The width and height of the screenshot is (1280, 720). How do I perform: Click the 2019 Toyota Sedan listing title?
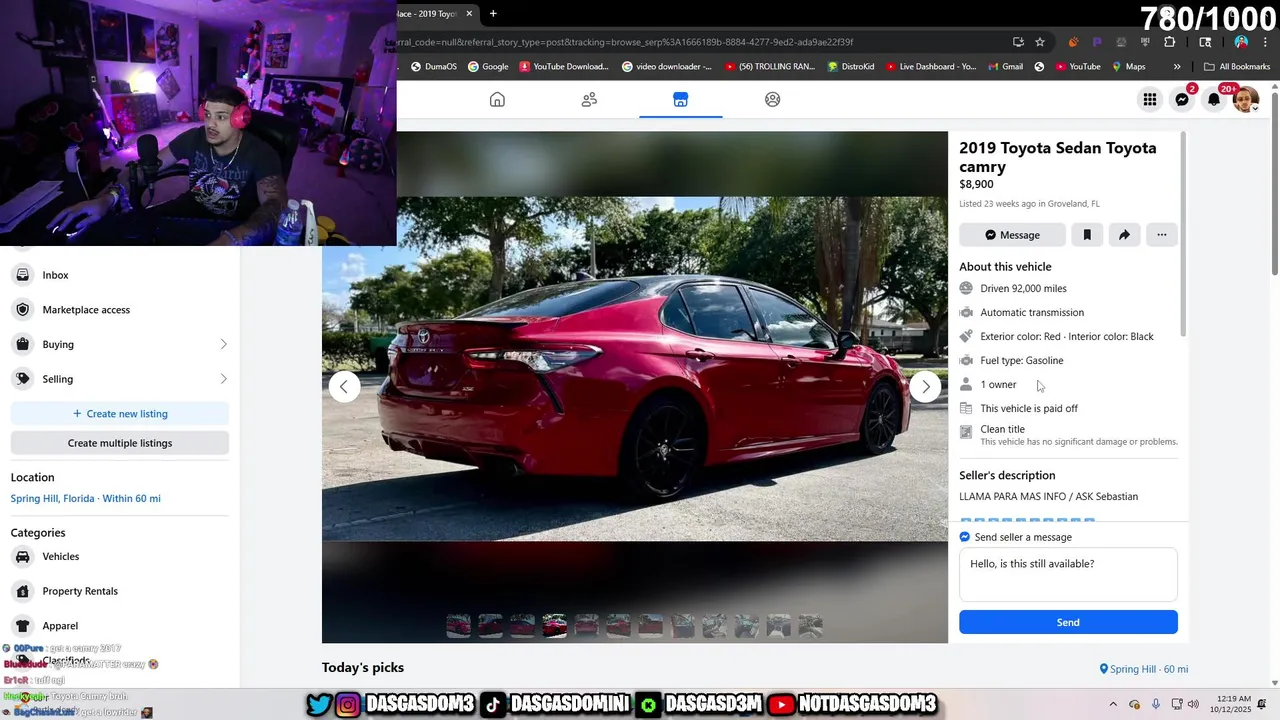click(x=1057, y=157)
